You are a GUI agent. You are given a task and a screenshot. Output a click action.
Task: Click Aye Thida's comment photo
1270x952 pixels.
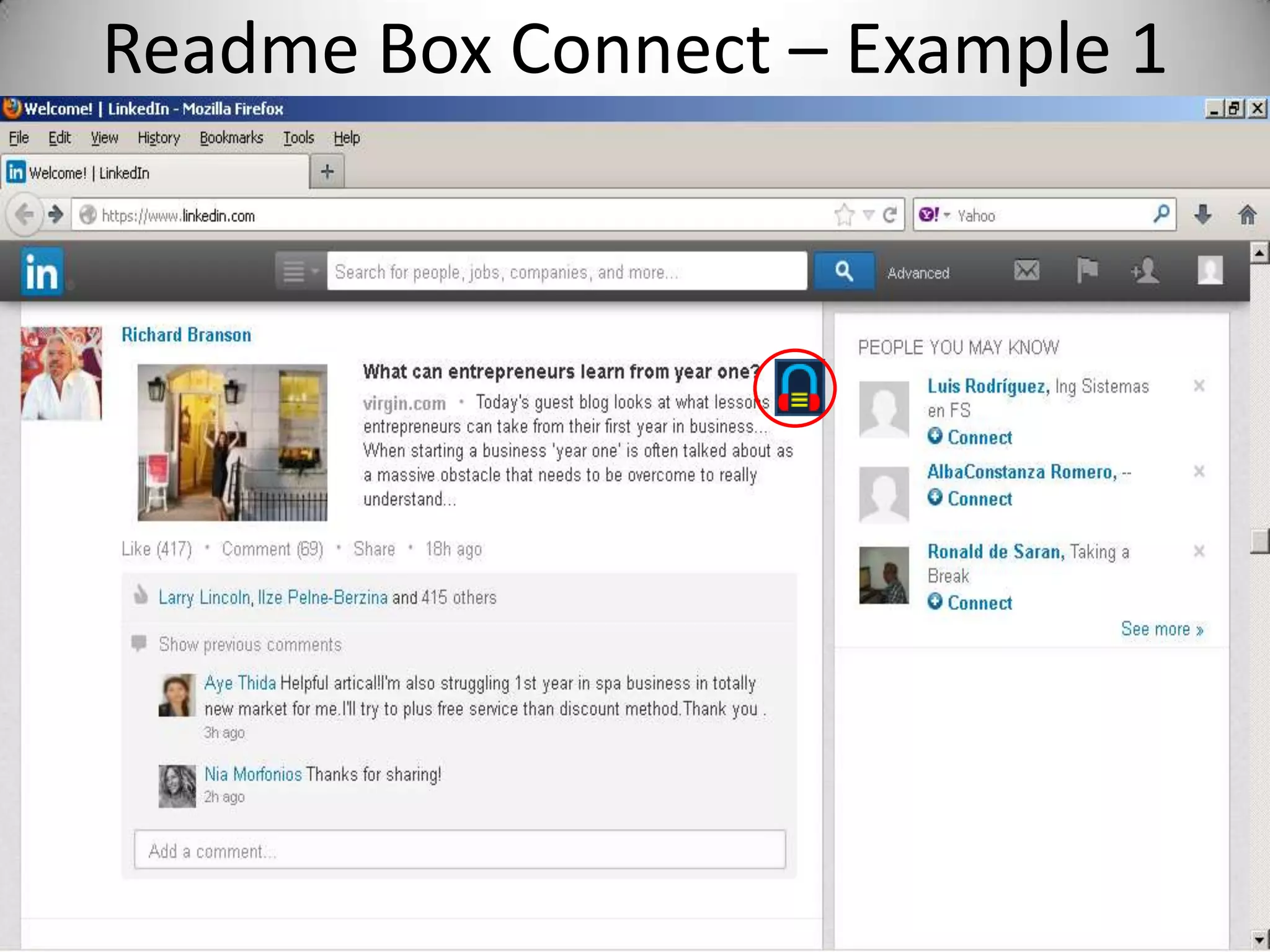pyautogui.click(x=177, y=695)
